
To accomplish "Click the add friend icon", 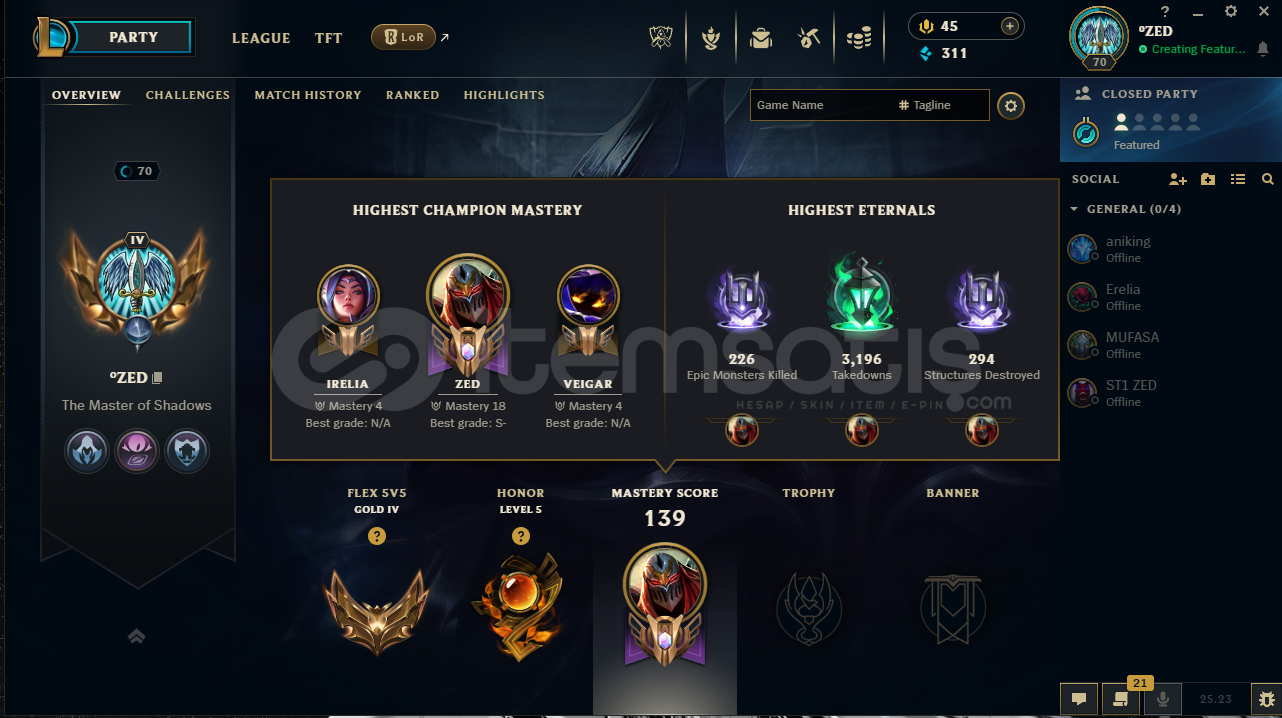I will pos(1178,179).
